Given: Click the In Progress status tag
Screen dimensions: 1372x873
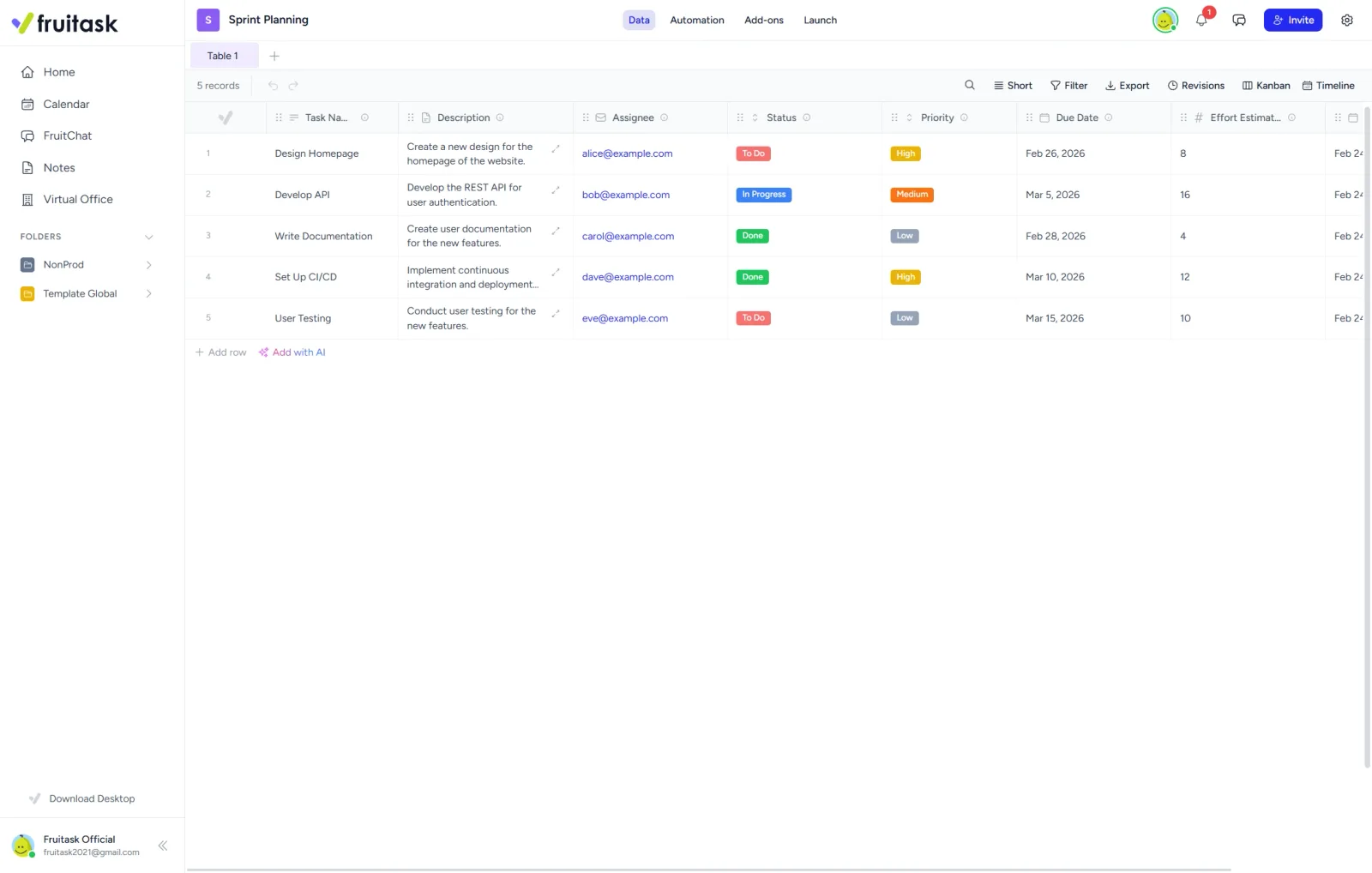Looking at the screenshot, I should pos(764,195).
